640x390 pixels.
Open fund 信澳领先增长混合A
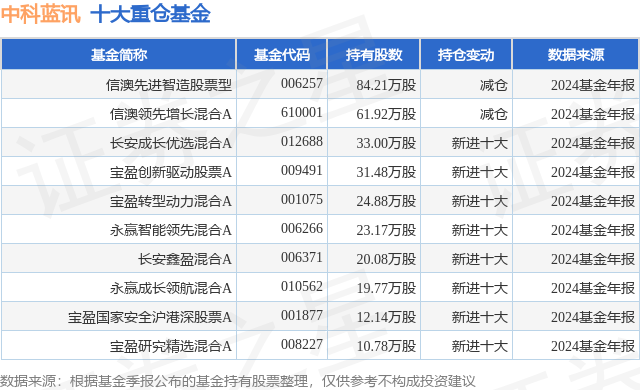coord(171,114)
